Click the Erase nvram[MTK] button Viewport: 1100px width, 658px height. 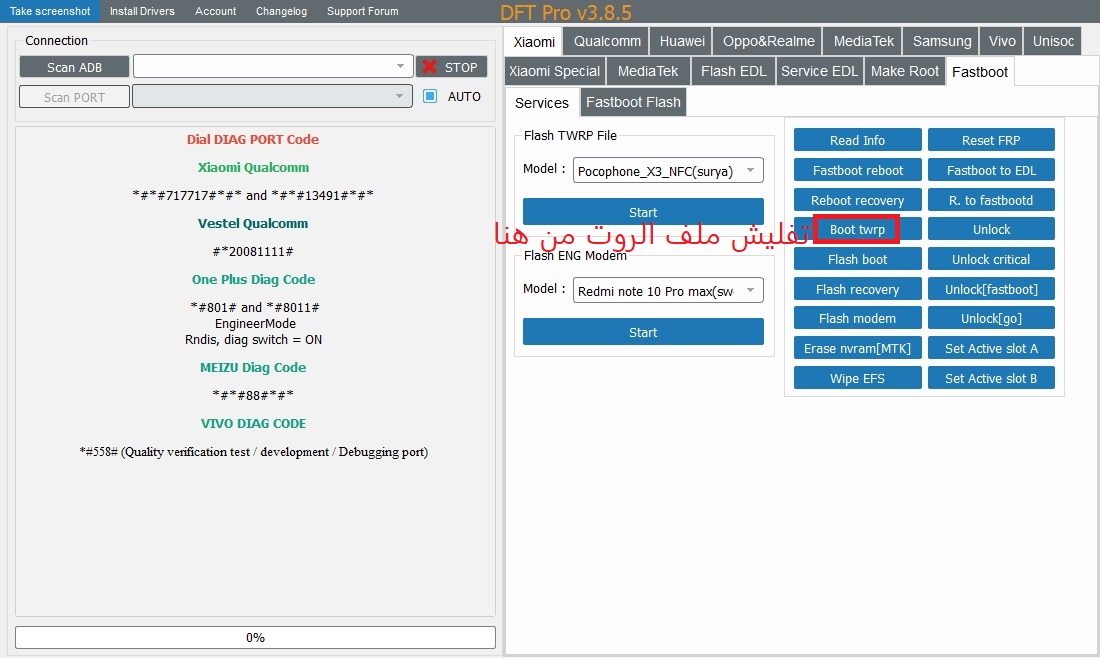point(857,348)
